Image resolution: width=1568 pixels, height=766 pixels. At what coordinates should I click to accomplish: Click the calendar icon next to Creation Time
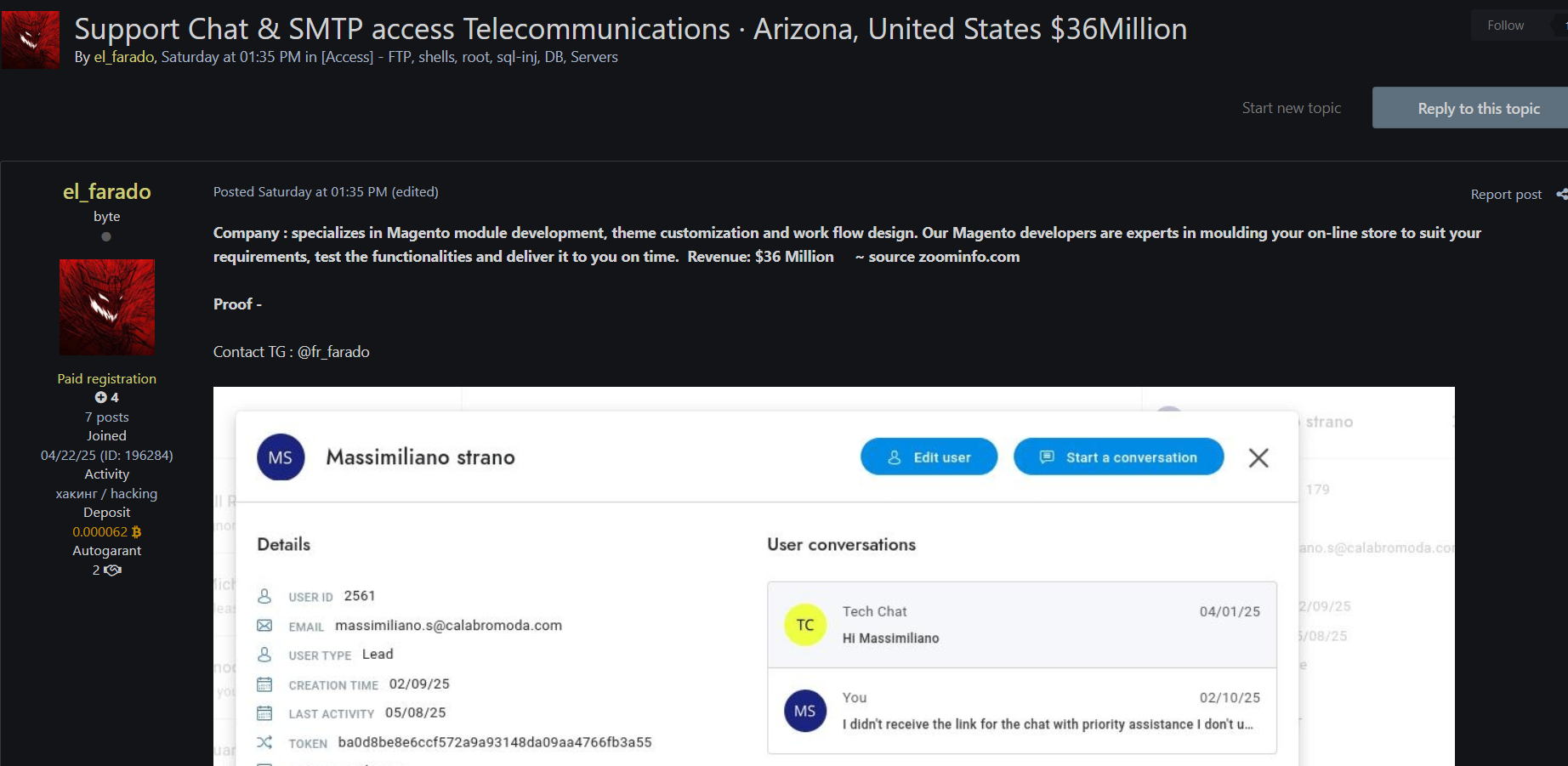(264, 684)
